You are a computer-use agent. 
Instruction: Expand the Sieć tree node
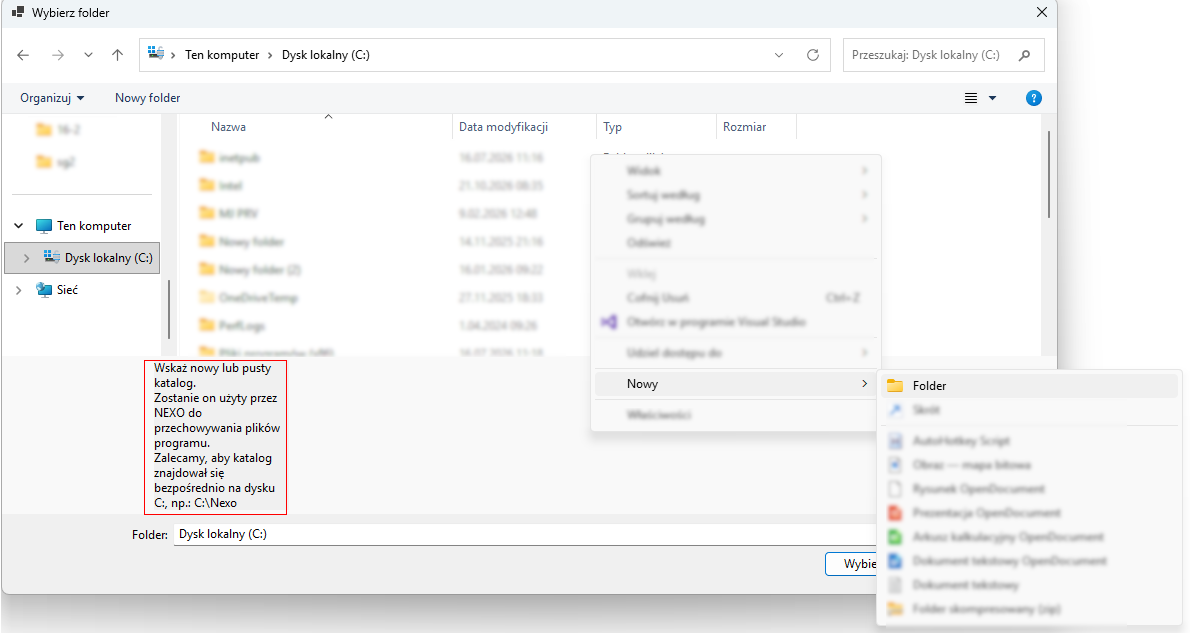click(19, 290)
